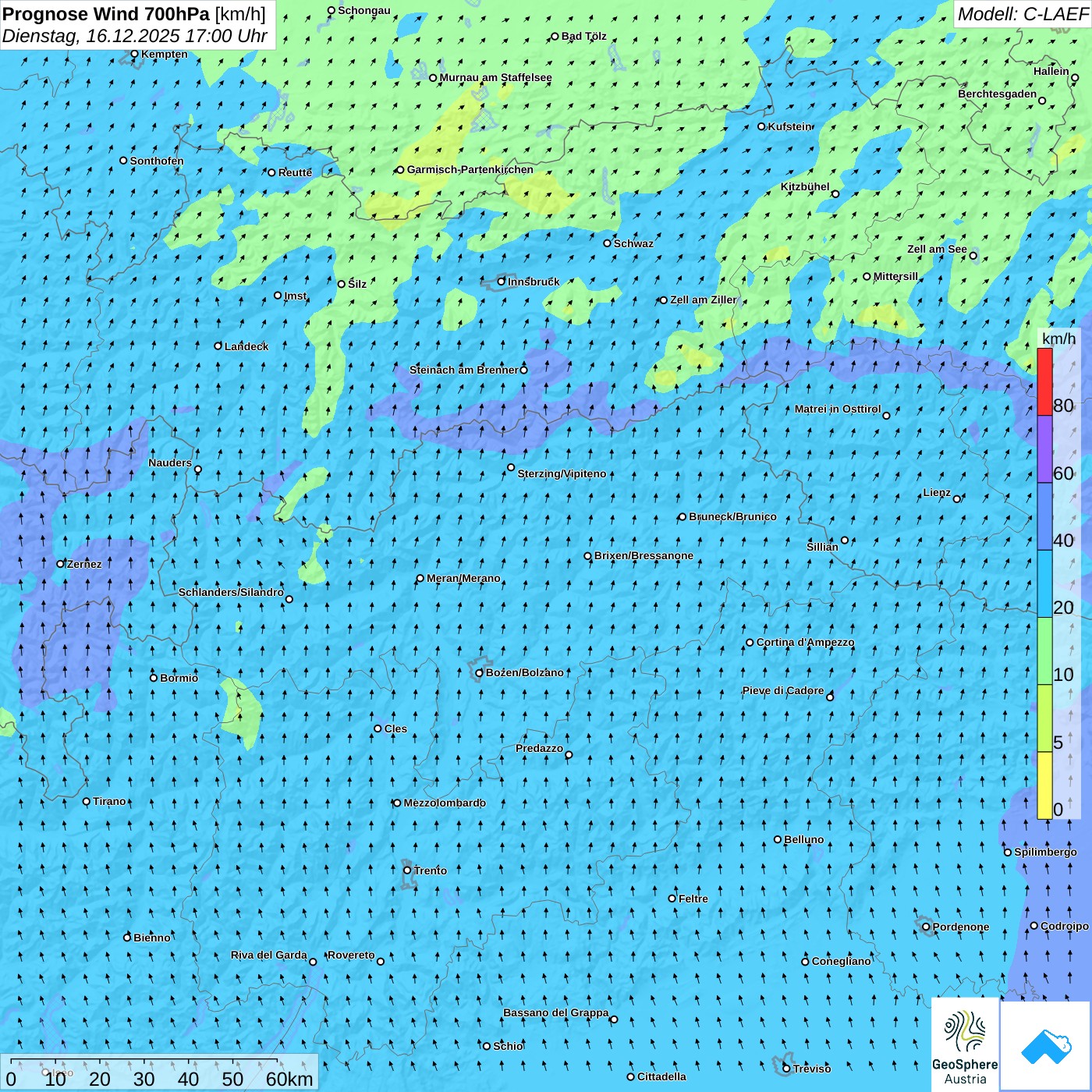Viewport: 1092px width, 1092px height.
Task: Click the Innsbruck city marker
Action: point(502,282)
